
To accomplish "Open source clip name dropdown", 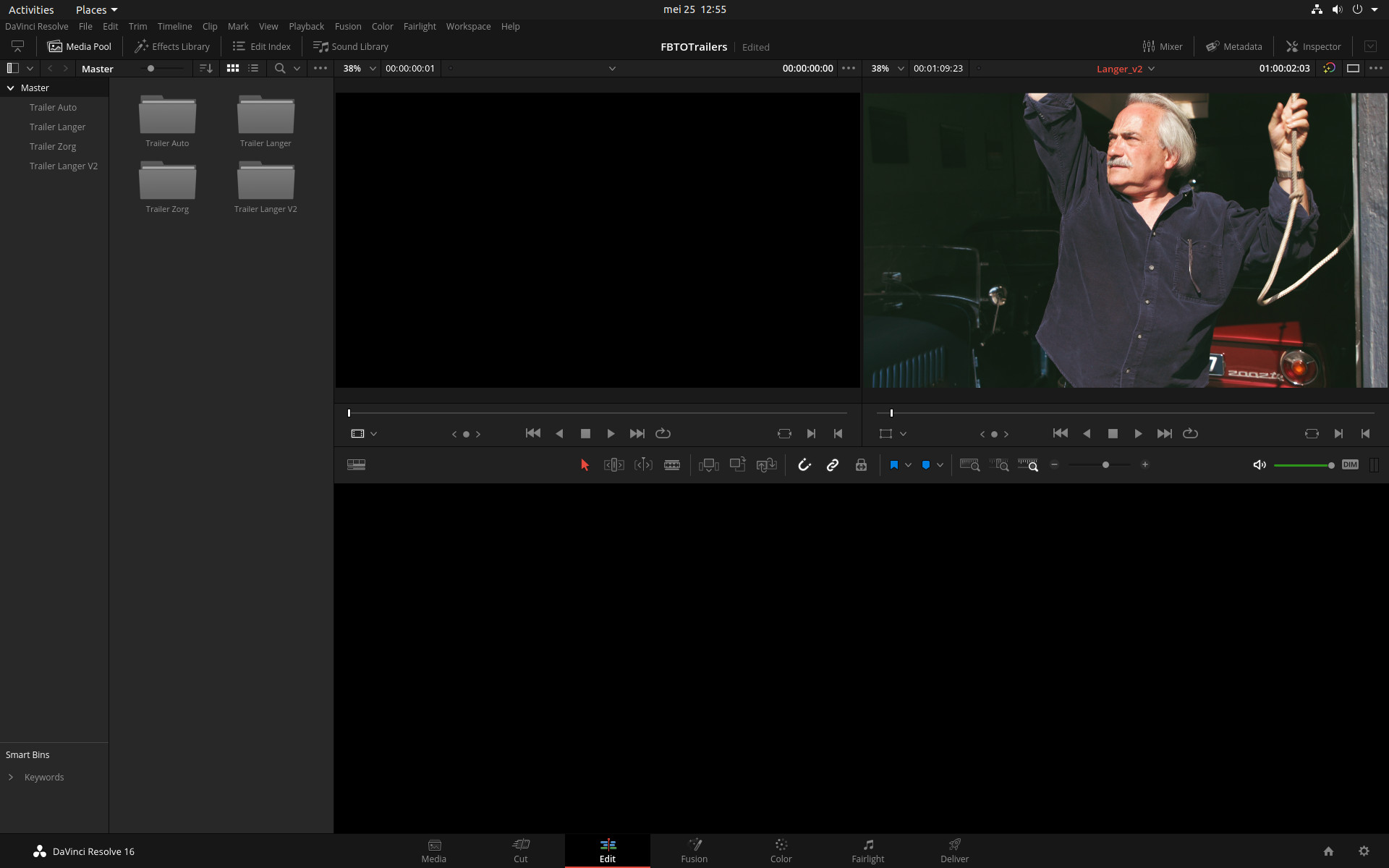I will [612, 68].
